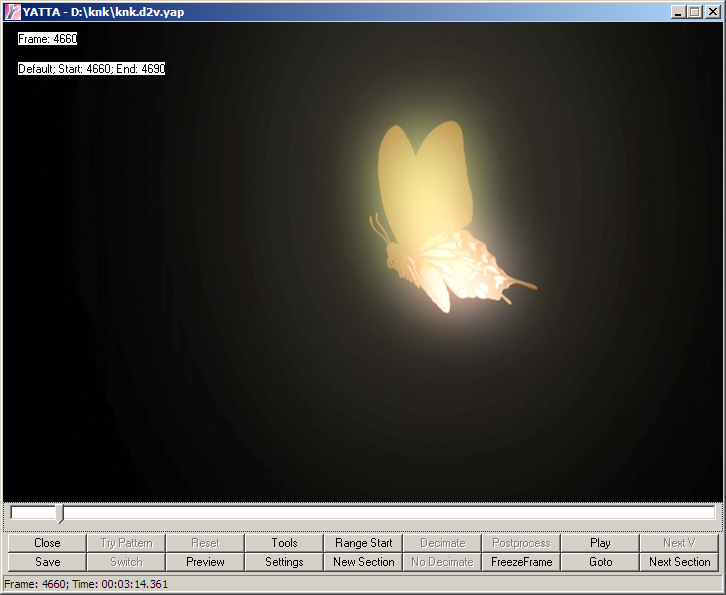Screen dimensions: 726x595
Task: Open the Settings dialog
Action: pos(284,562)
